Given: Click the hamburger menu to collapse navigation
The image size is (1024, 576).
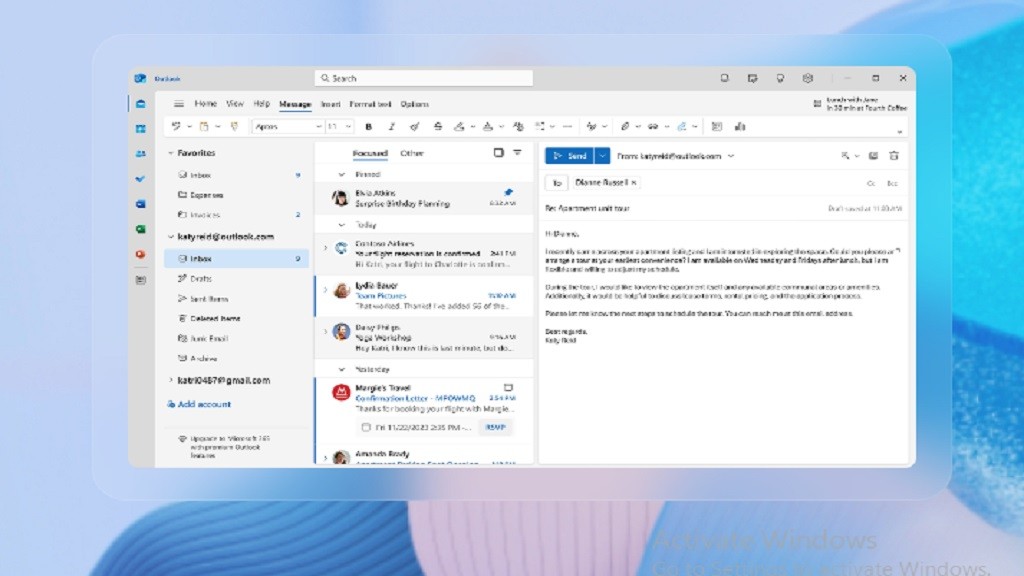Looking at the screenshot, I should tap(179, 104).
